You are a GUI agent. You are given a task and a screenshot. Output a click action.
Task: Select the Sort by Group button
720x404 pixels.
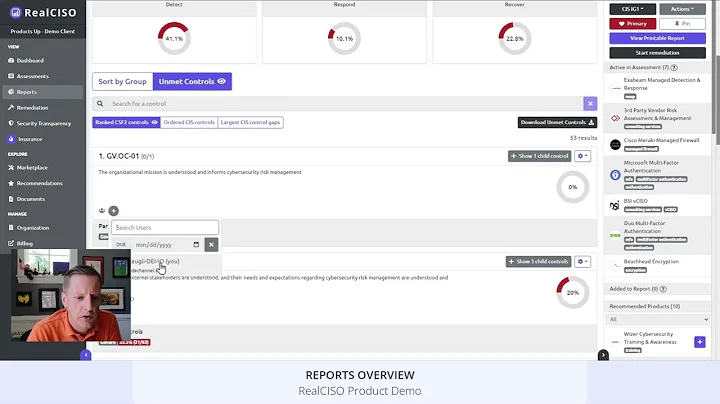pyautogui.click(x=122, y=81)
